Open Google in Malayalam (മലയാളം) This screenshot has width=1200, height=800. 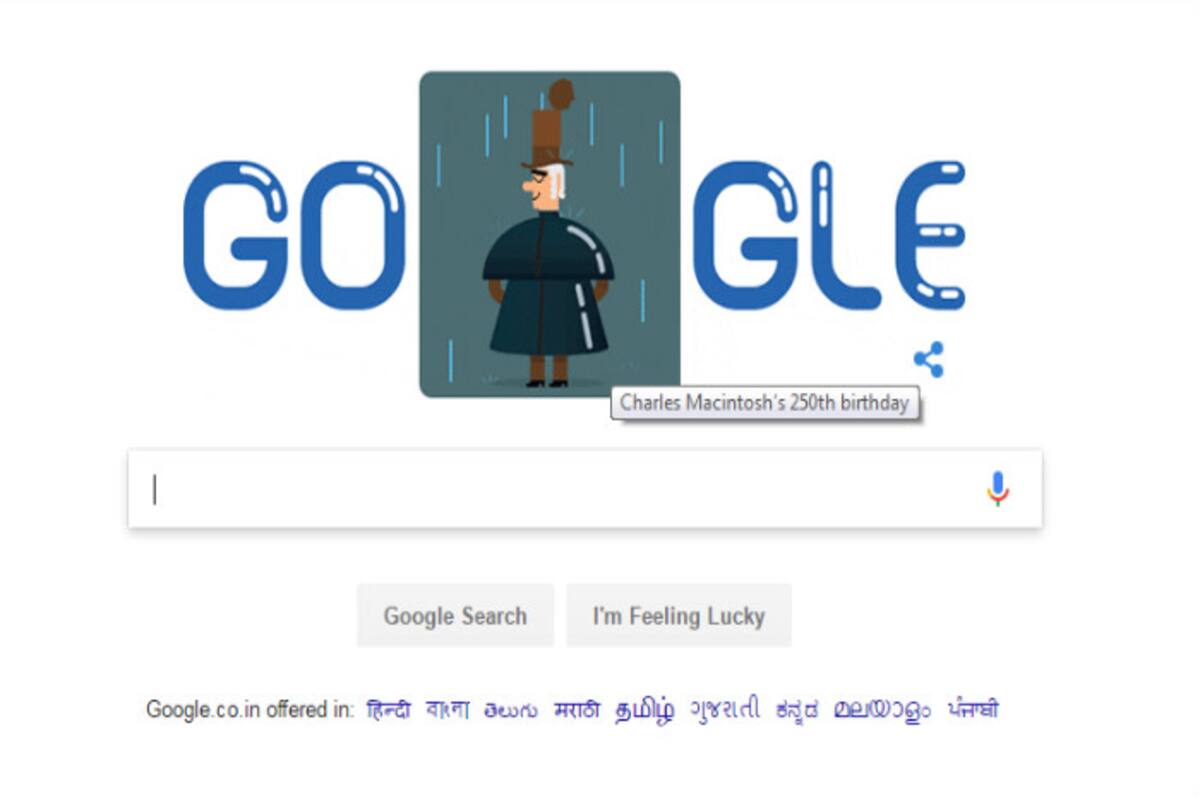883,710
